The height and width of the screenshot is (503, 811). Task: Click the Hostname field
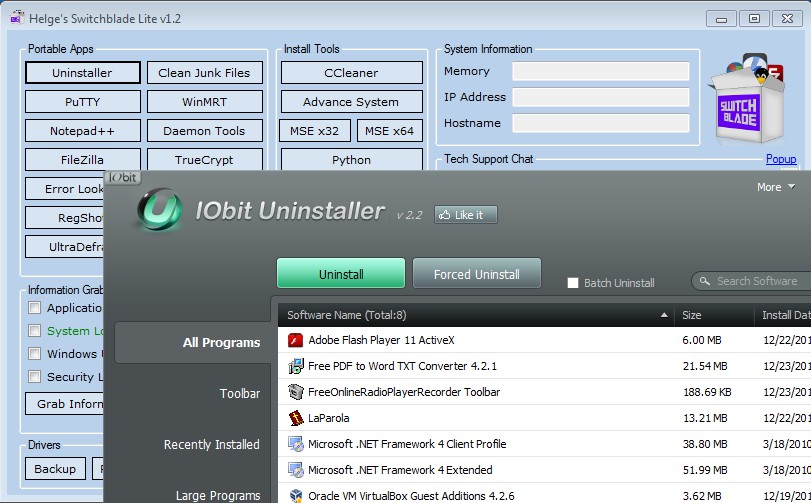600,123
